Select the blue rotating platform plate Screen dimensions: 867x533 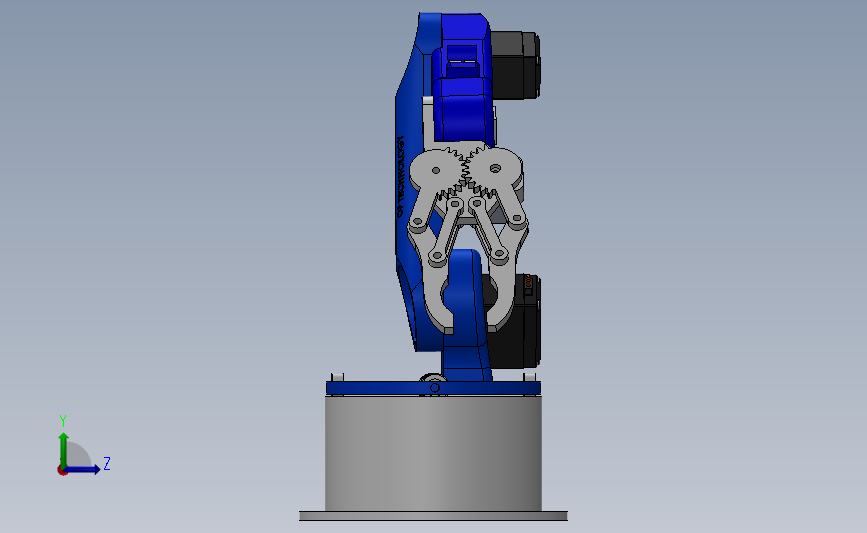pos(433,388)
